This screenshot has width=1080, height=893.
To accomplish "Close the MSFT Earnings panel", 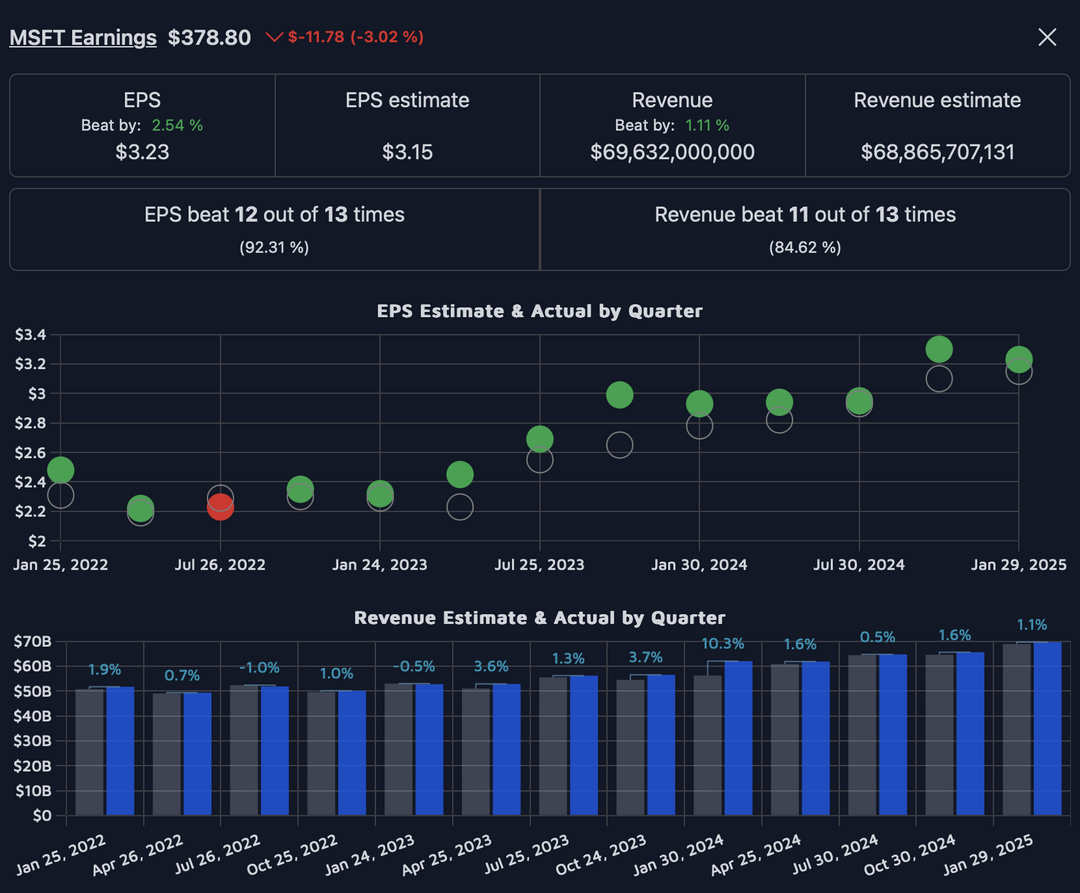I will tap(1047, 38).
